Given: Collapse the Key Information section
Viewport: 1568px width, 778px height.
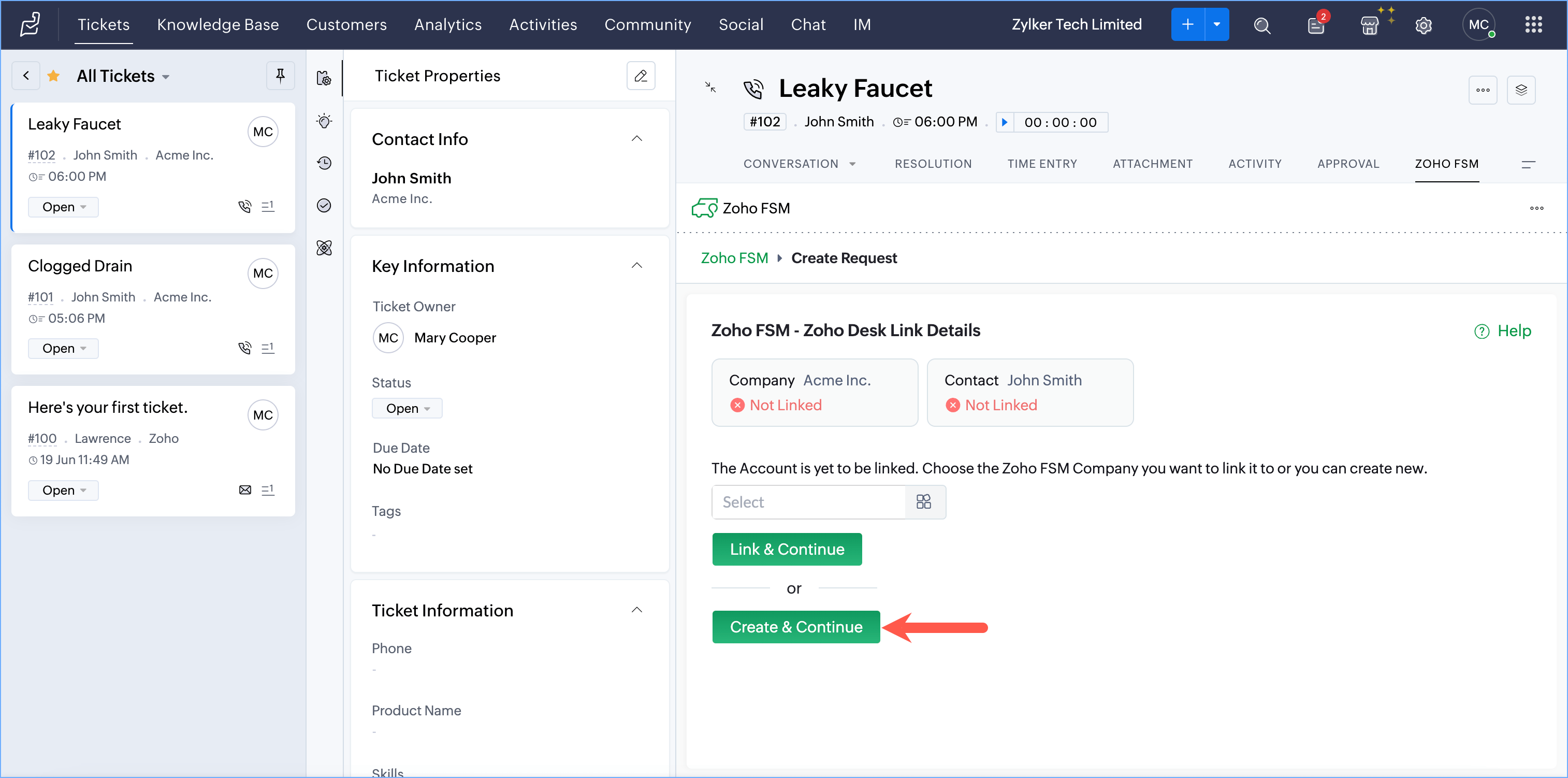Looking at the screenshot, I should coord(637,265).
